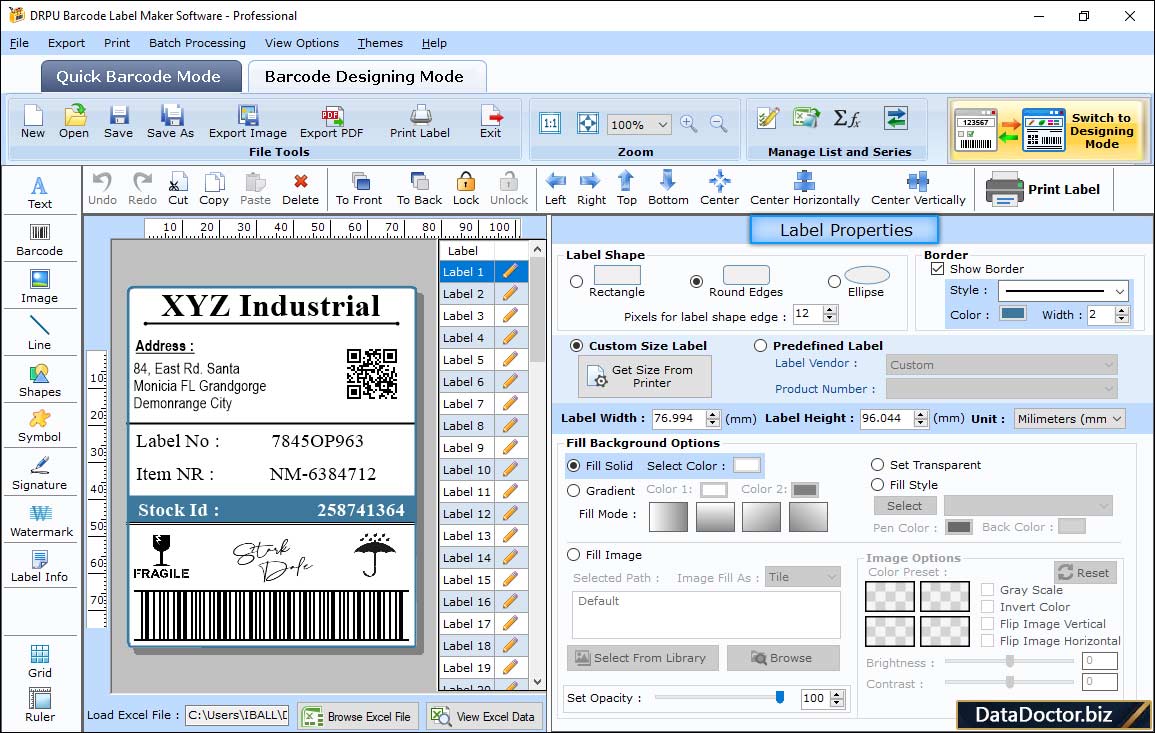Pick the border Color swatch
The image size is (1155, 733).
tap(1013, 314)
